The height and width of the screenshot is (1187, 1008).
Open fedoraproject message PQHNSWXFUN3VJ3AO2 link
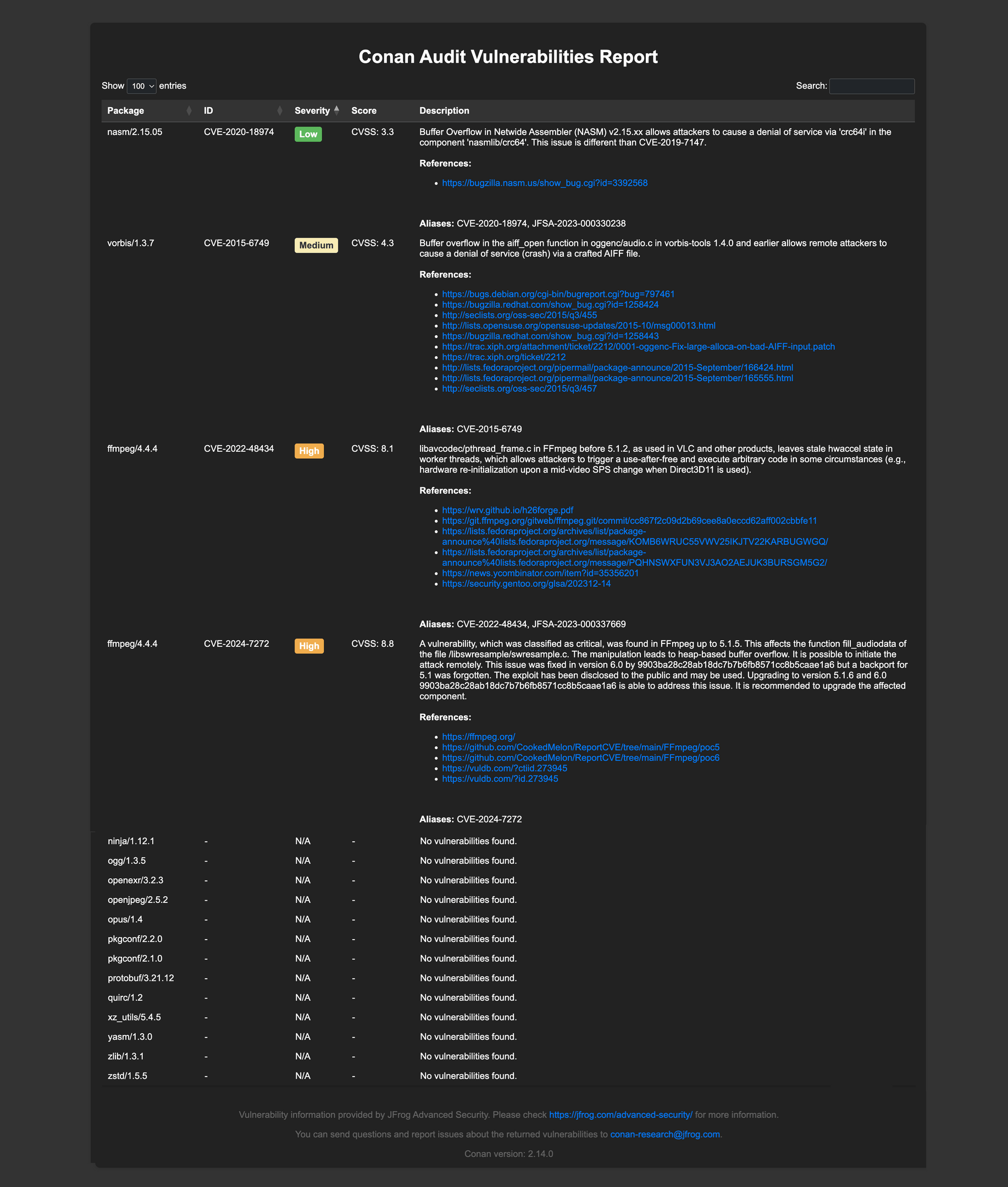[634, 558]
